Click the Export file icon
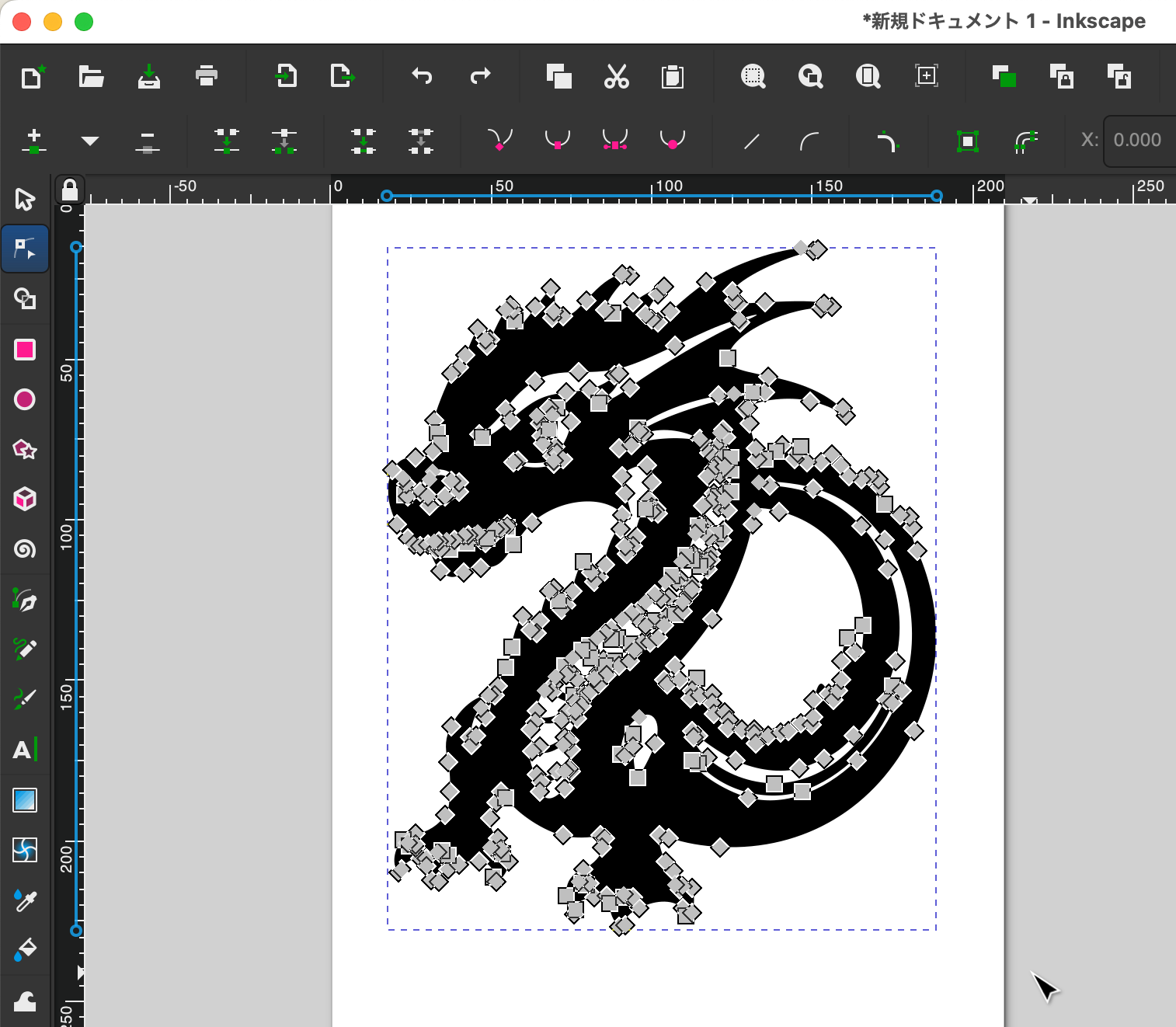Screen dimensions: 1176x1027 pos(343,76)
